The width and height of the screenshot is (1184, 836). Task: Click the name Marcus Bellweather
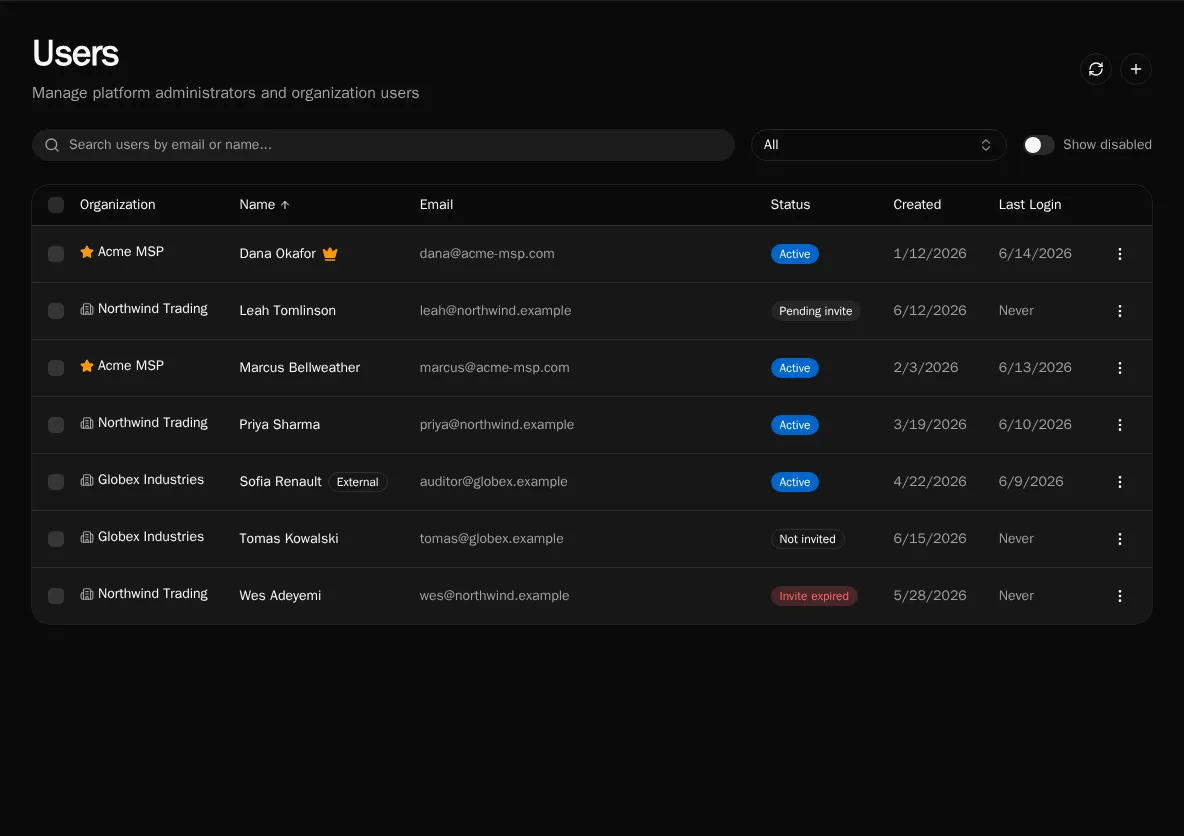pyautogui.click(x=300, y=368)
